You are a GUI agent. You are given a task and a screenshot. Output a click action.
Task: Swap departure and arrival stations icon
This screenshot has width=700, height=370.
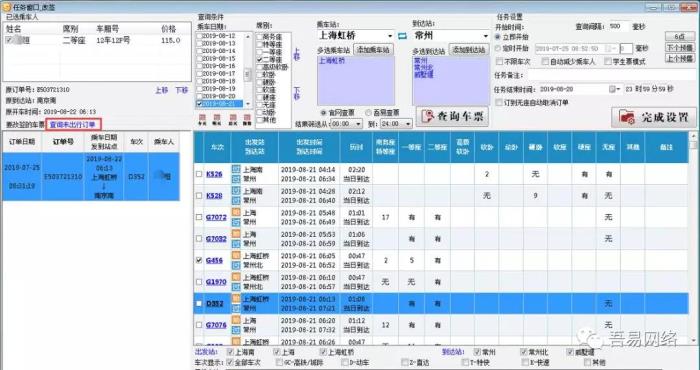coord(402,36)
